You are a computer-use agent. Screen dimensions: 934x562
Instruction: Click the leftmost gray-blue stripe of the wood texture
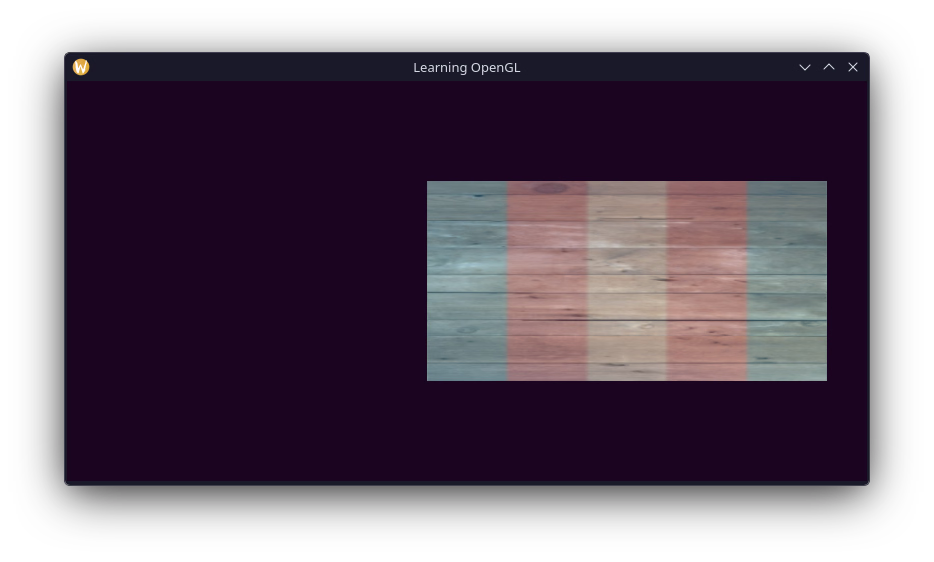[x=467, y=281]
